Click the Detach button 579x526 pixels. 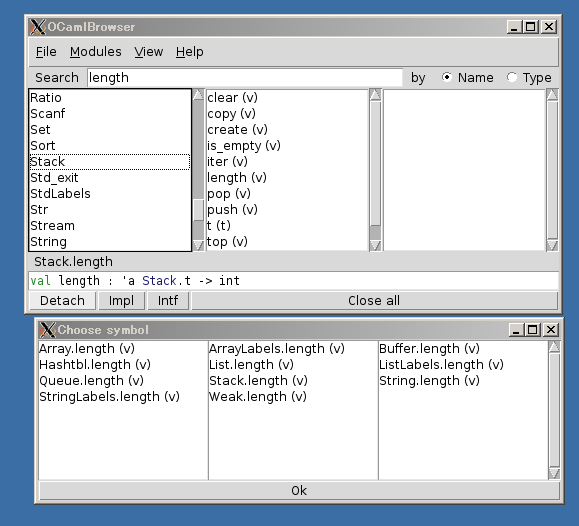(62, 301)
